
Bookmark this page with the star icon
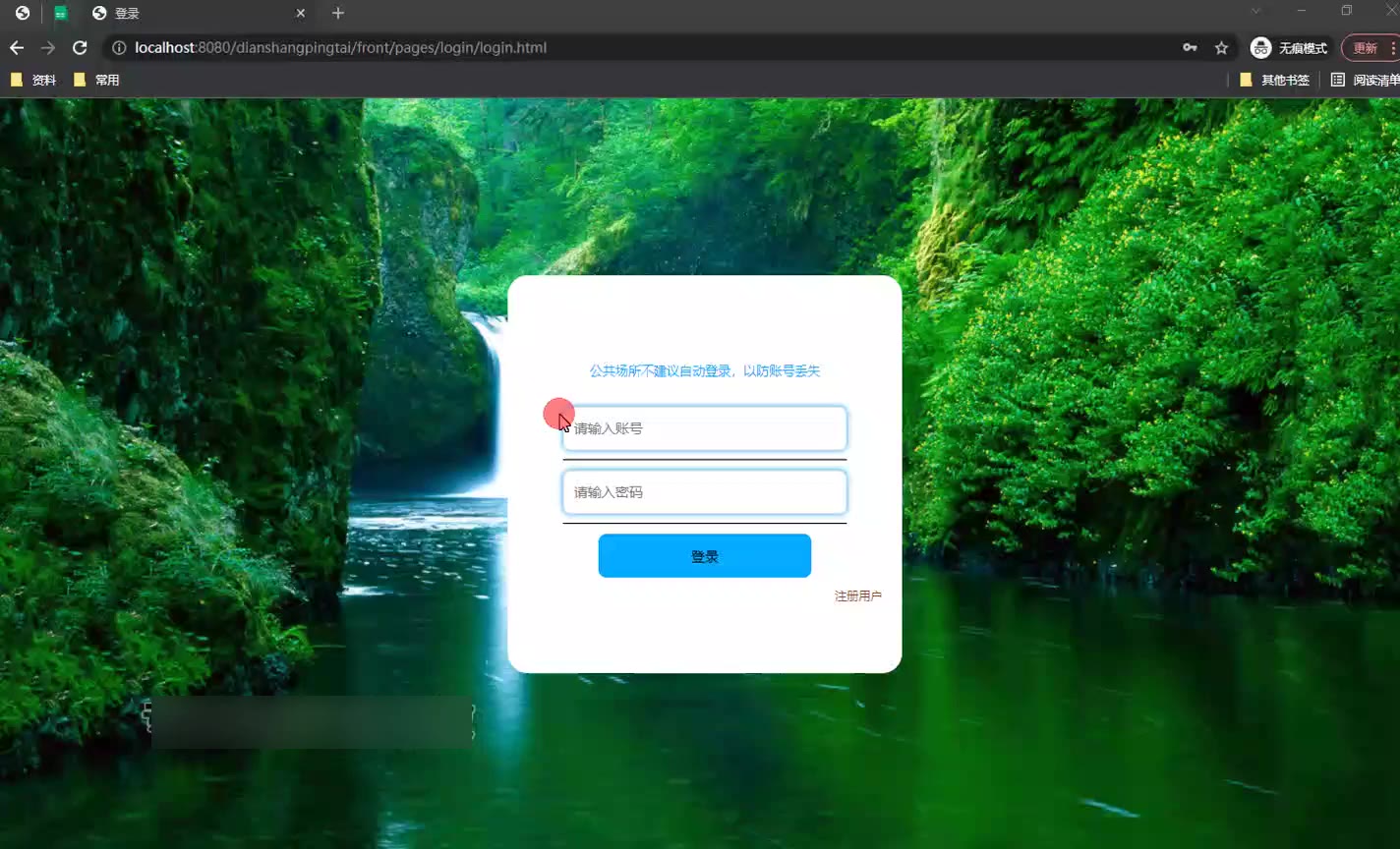pos(1221,48)
